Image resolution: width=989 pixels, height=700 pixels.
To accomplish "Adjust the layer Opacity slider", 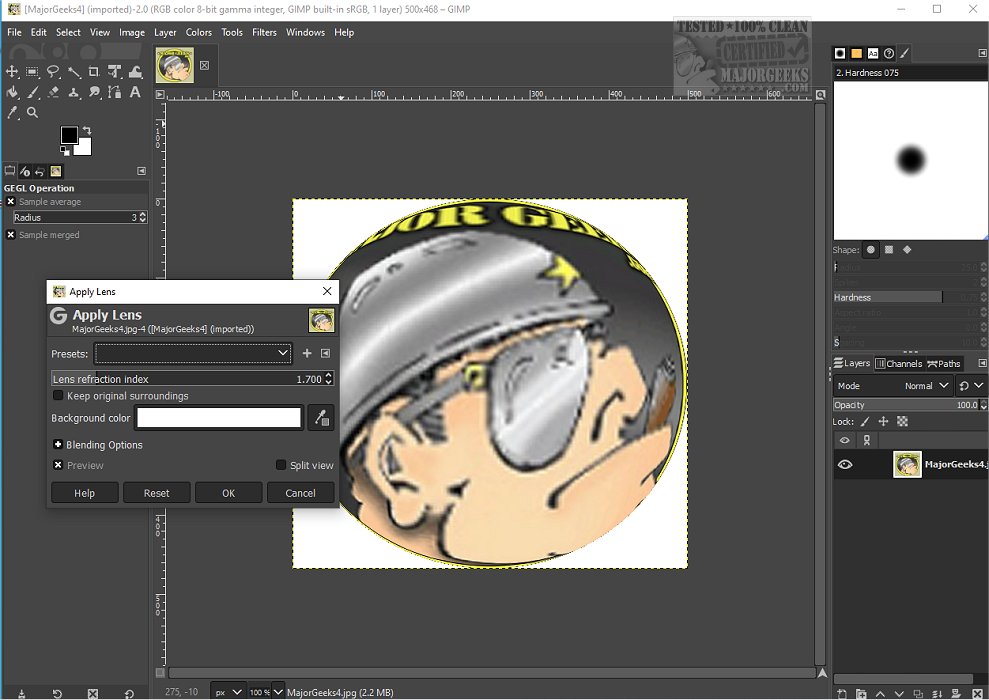I will click(906, 405).
